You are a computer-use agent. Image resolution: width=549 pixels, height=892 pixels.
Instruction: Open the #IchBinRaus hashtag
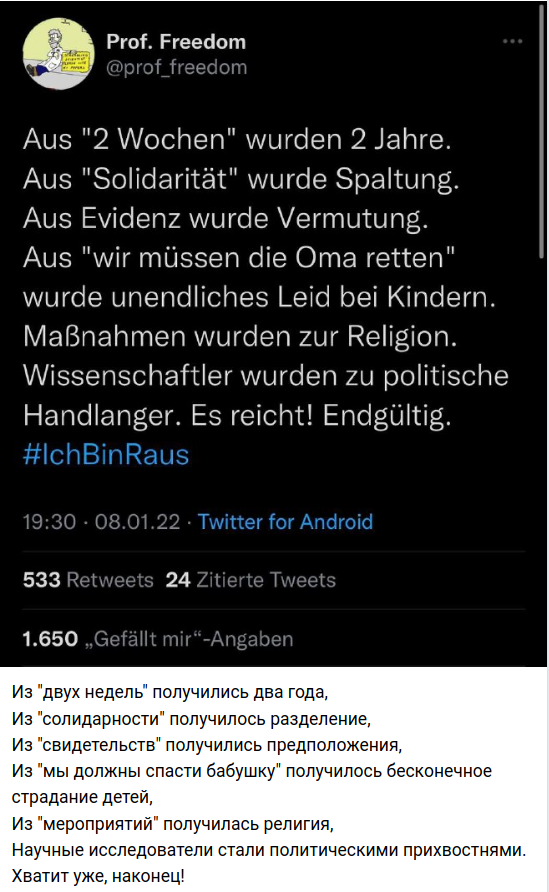106,455
